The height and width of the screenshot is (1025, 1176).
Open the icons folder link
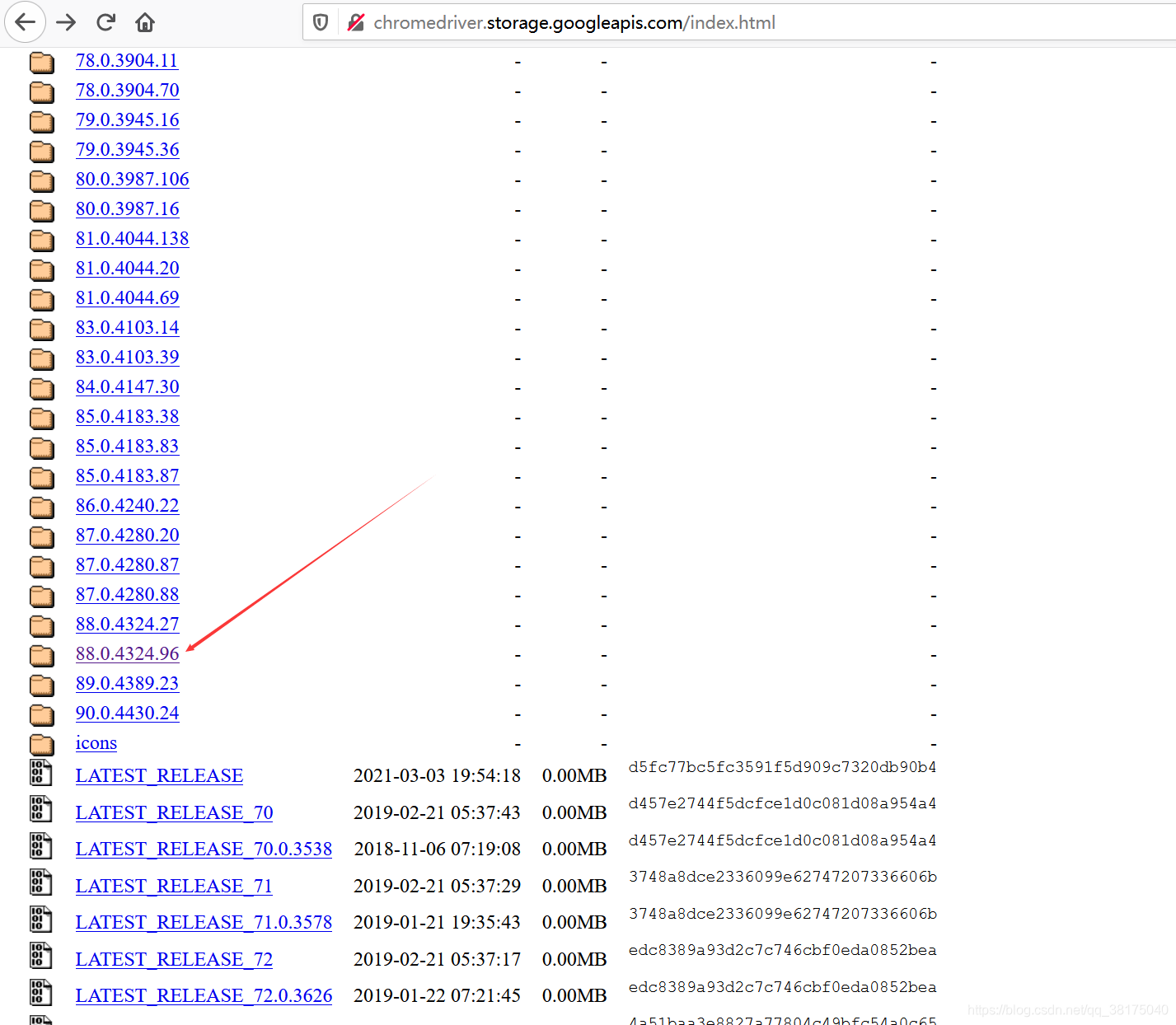pos(96,743)
